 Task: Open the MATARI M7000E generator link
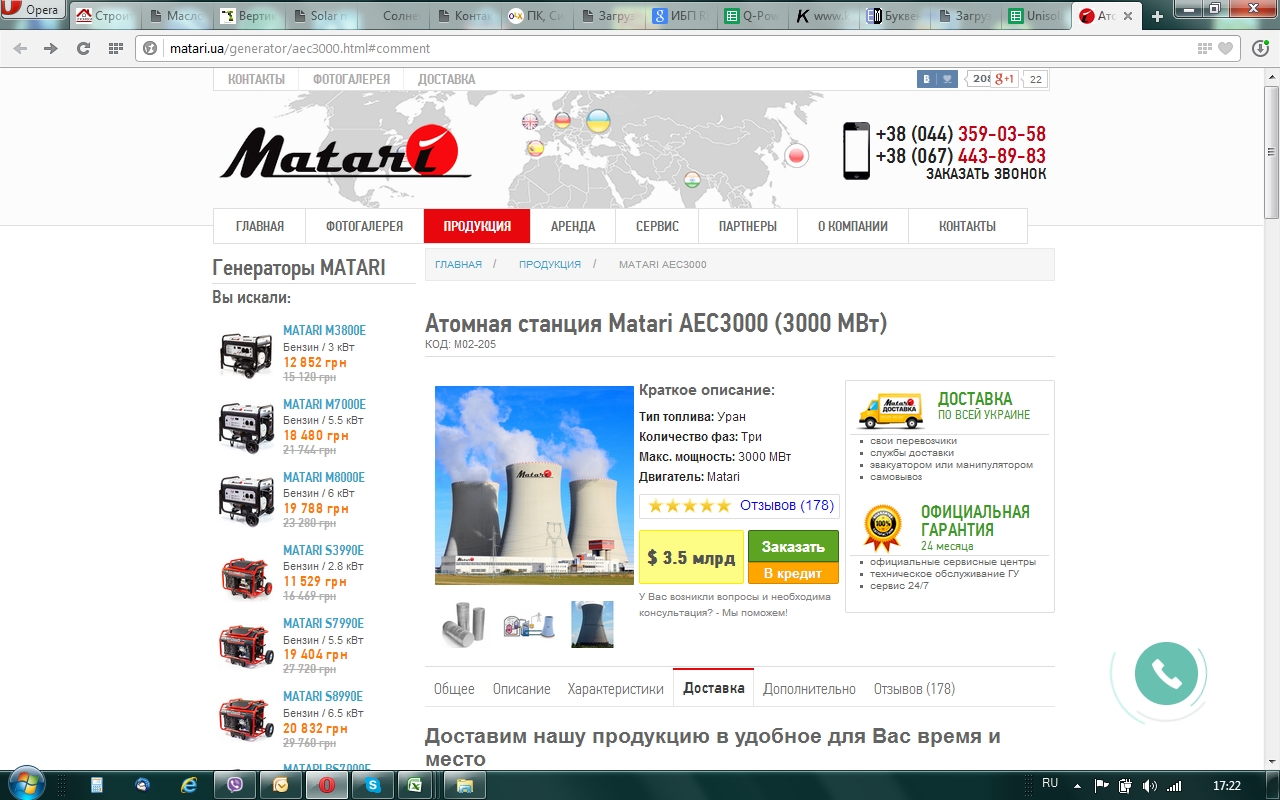click(324, 404)
